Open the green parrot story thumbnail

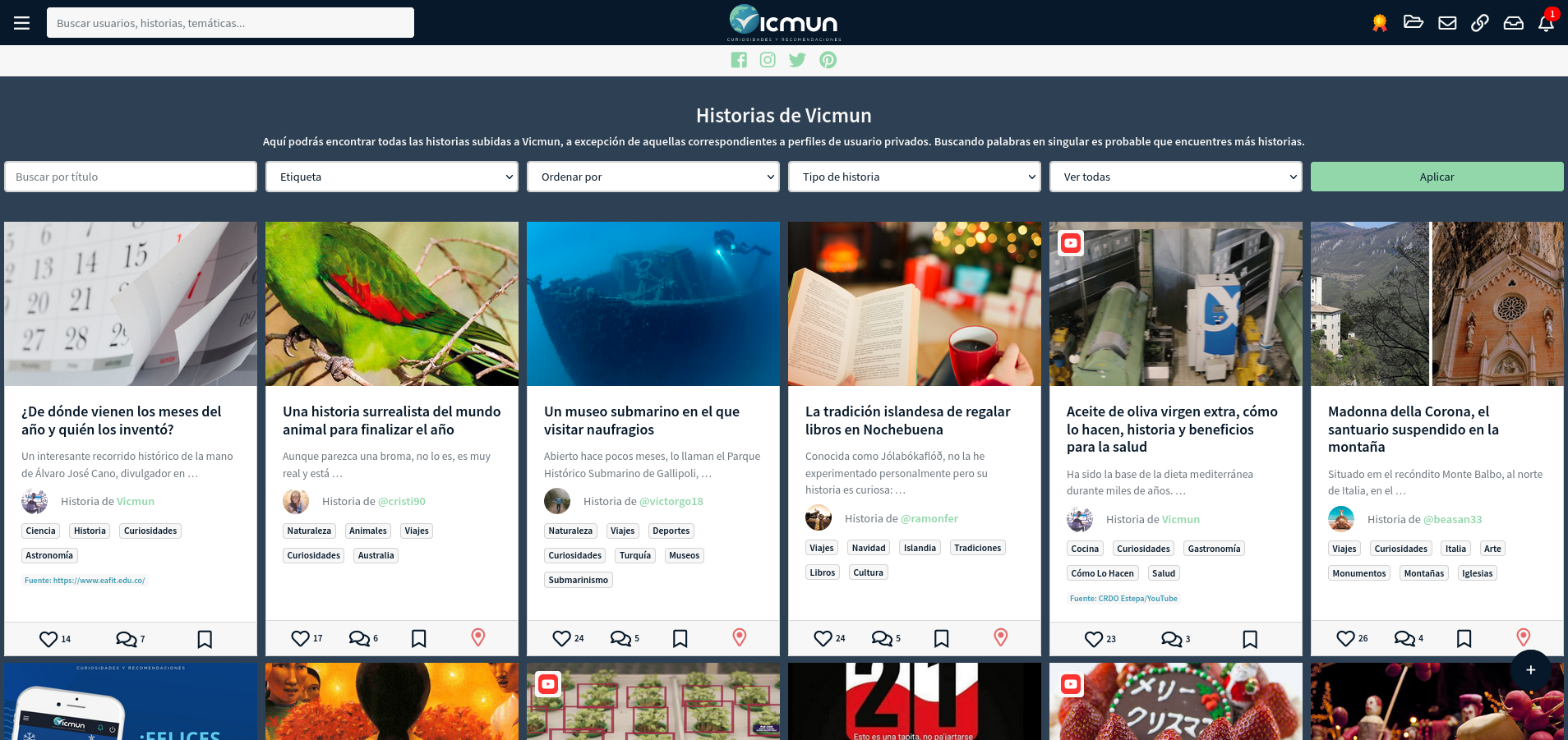coord(392,304)
